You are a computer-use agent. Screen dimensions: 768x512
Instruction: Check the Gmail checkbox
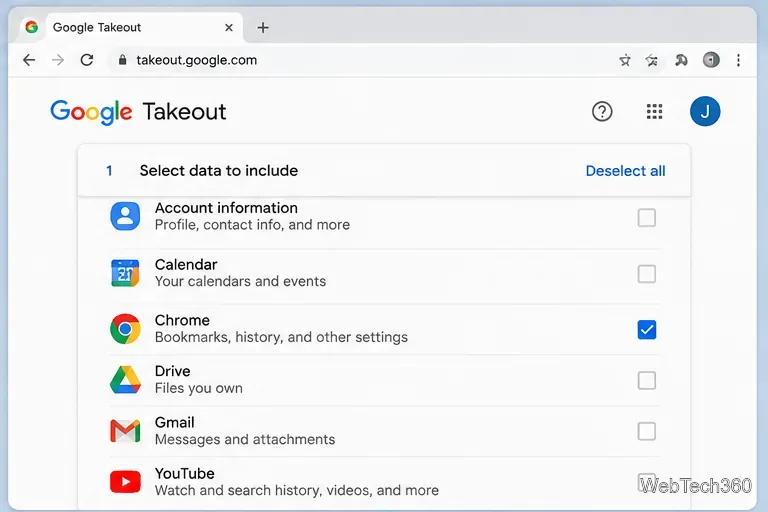[x=647, y=432]
